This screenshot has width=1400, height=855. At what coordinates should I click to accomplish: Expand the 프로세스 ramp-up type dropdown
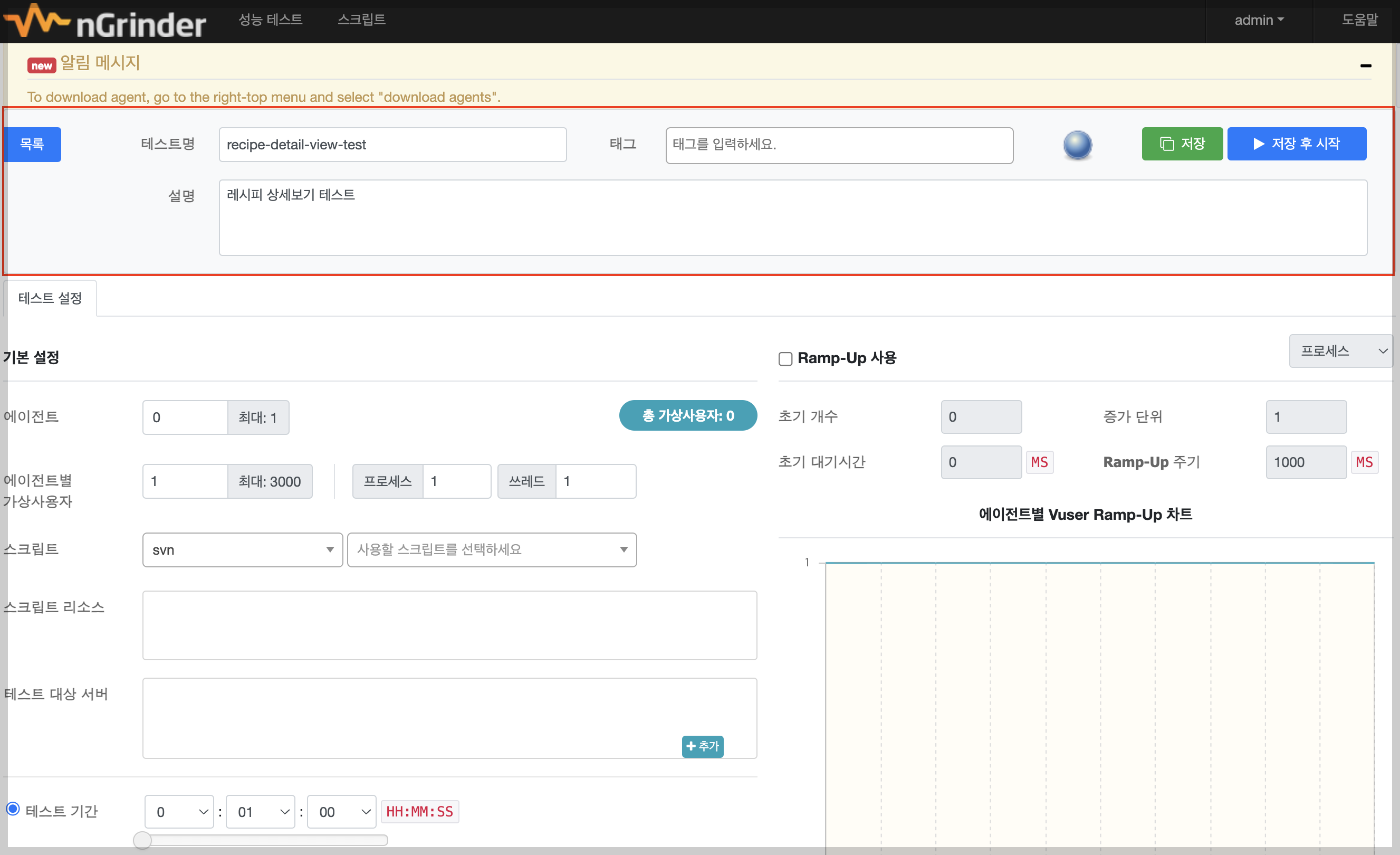(1340, 351)
